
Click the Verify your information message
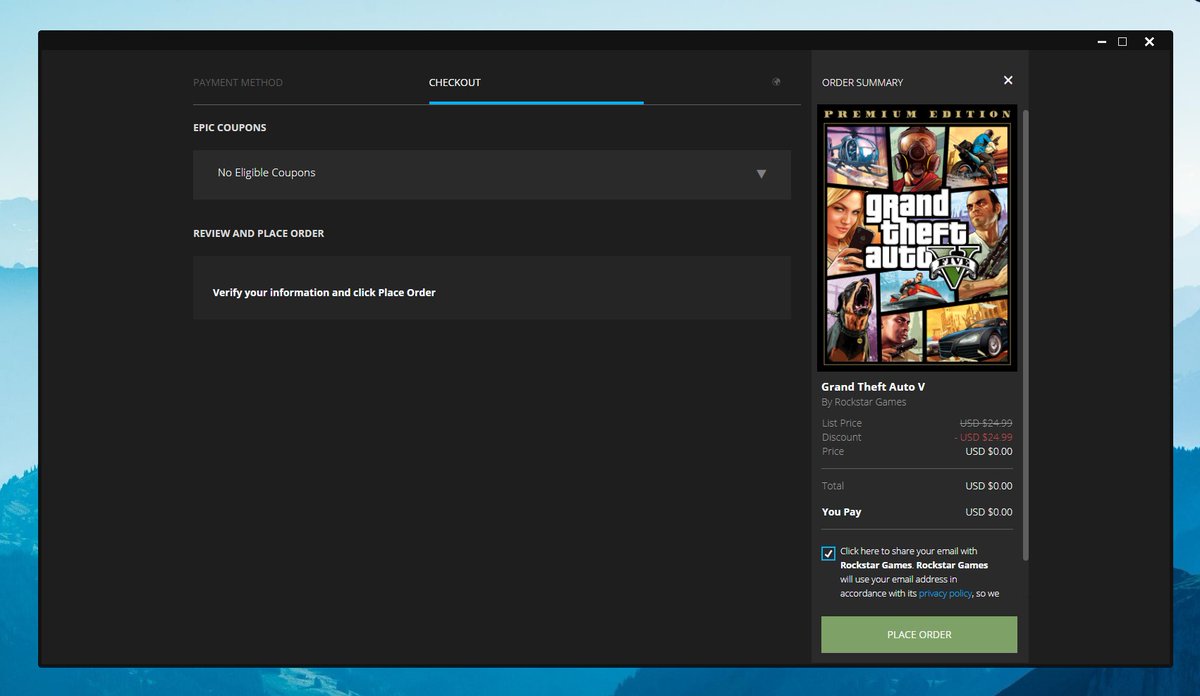pos(324,293)
